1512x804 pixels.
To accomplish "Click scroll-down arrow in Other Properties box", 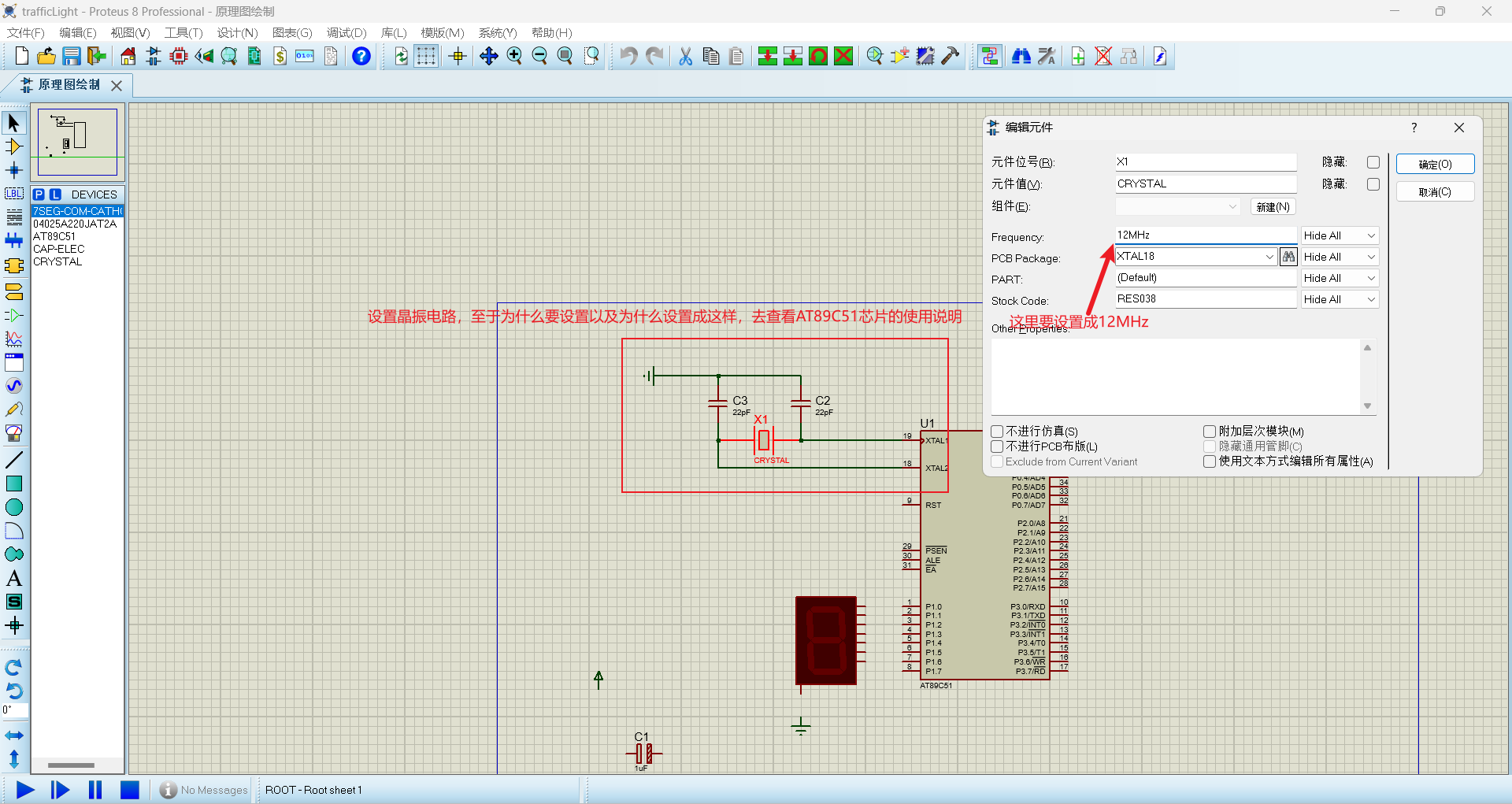I will click(1368, 406).
